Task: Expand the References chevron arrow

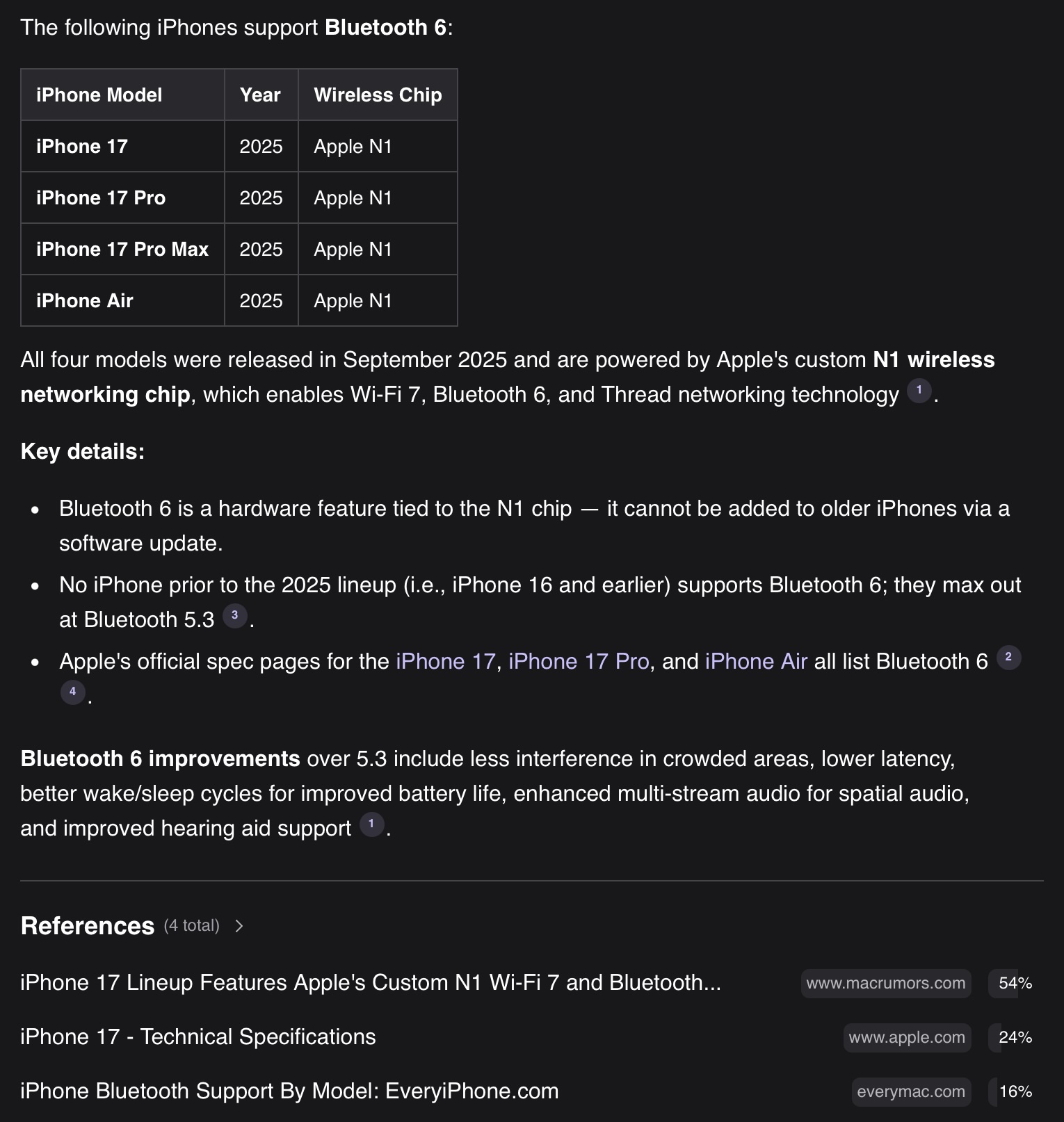Action: click(239, 926)
